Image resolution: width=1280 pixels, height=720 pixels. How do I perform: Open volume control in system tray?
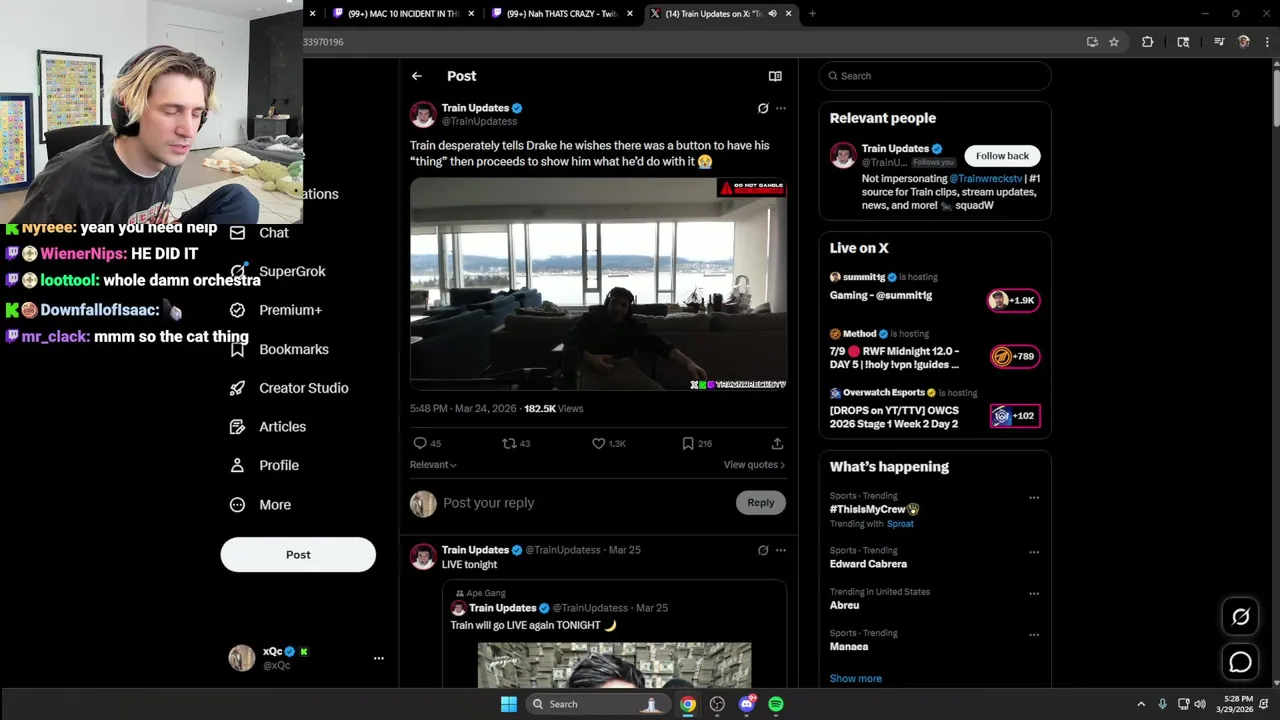1200,704
